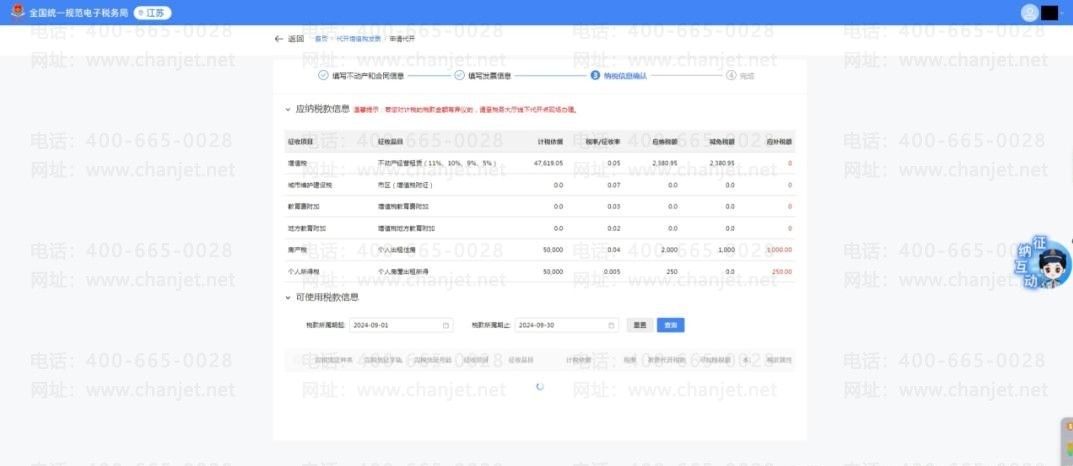Open calendar icon for the end date
This screenshot has height=466, width=1073.
click(x=611, y=326)
